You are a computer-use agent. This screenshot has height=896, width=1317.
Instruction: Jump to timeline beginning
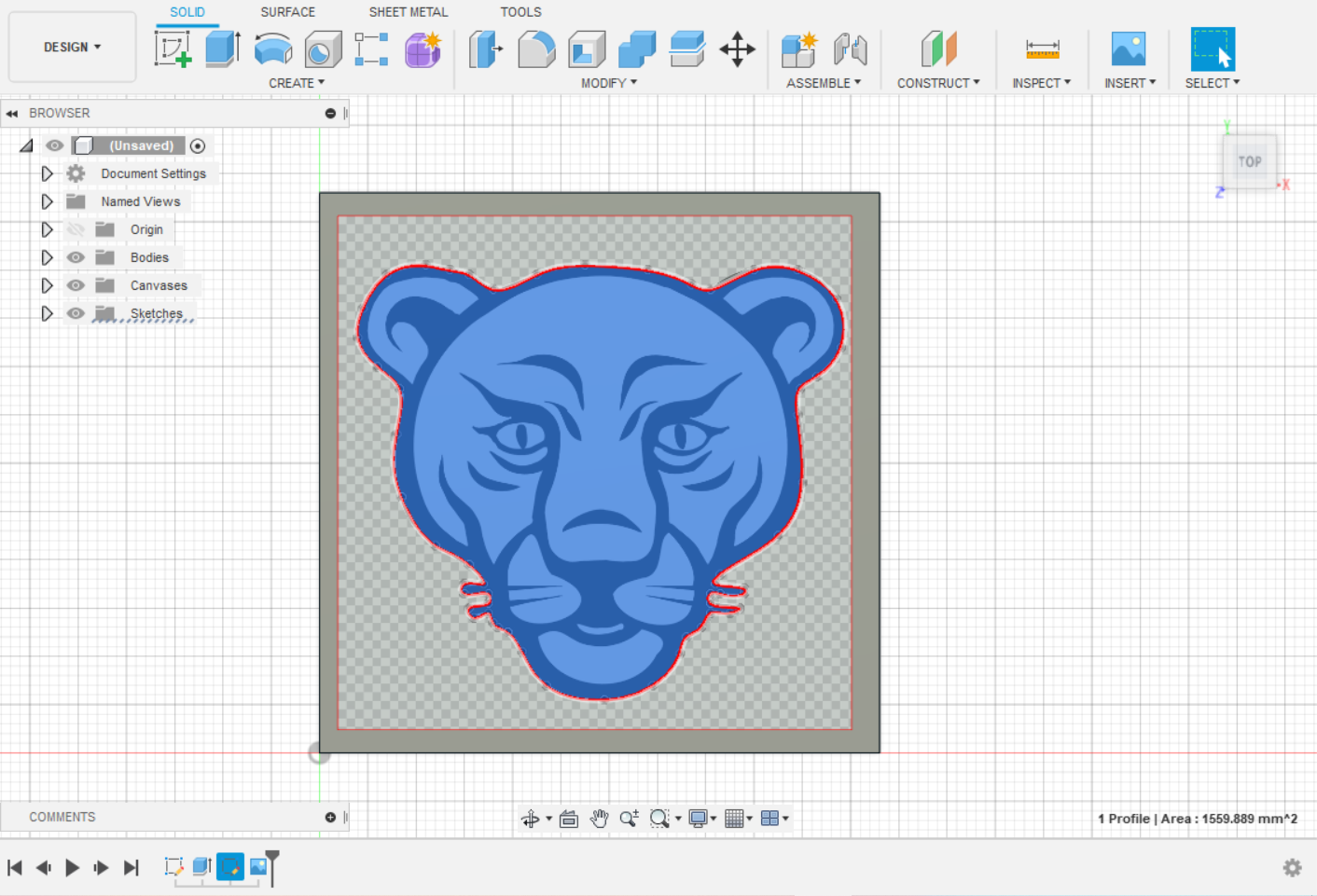[x=15, y=868]
